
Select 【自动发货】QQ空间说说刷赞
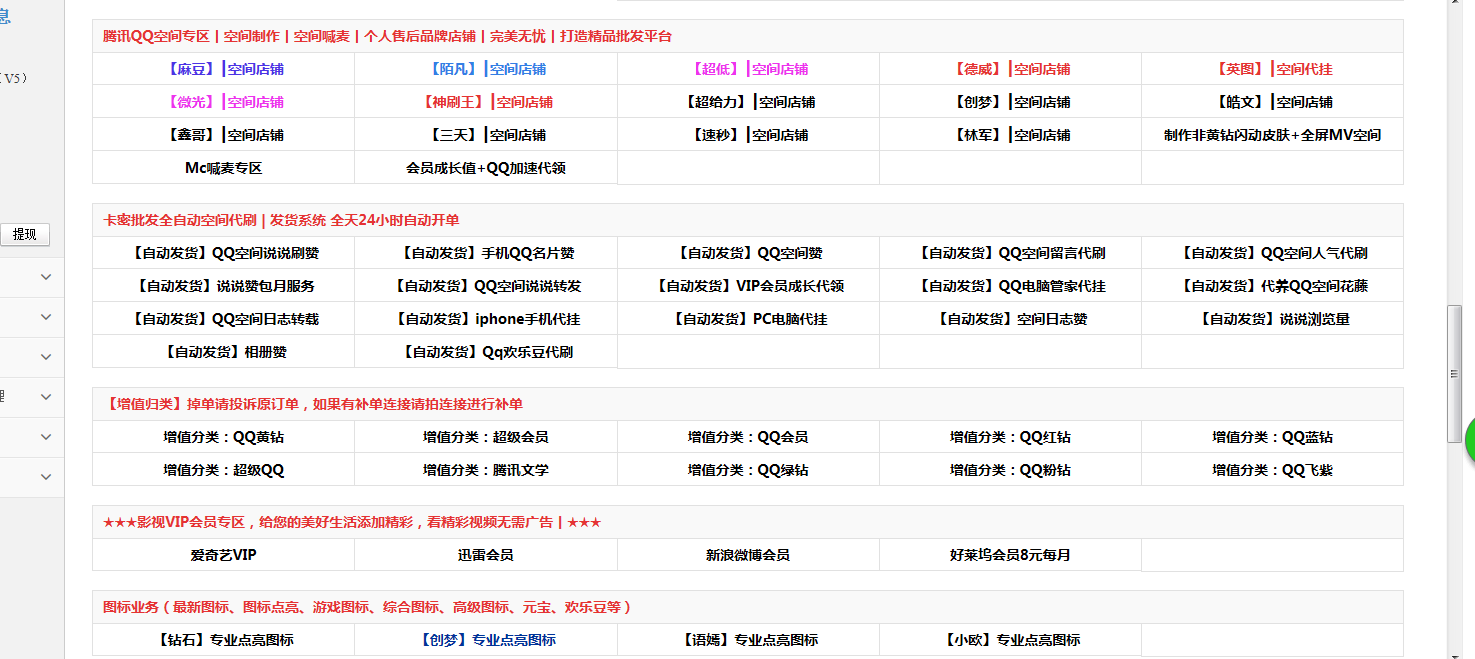click(224, 253)
